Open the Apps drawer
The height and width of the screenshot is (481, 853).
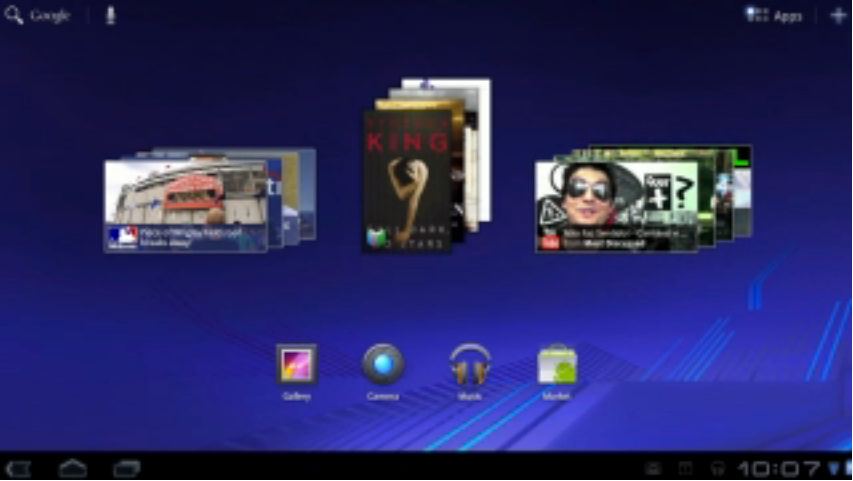point(774,15)
